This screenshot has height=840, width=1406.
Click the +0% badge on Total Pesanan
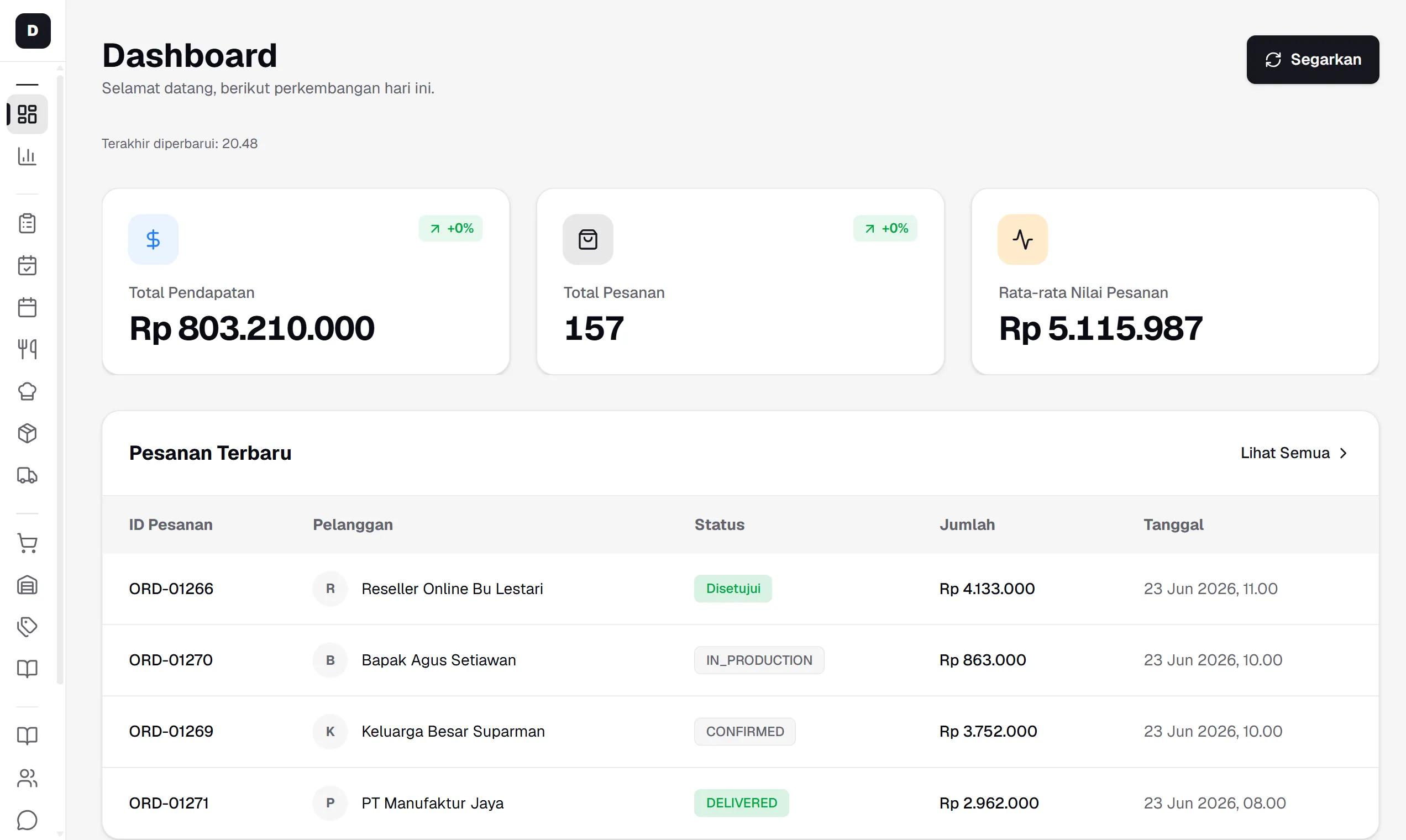[x=885, y=228]
